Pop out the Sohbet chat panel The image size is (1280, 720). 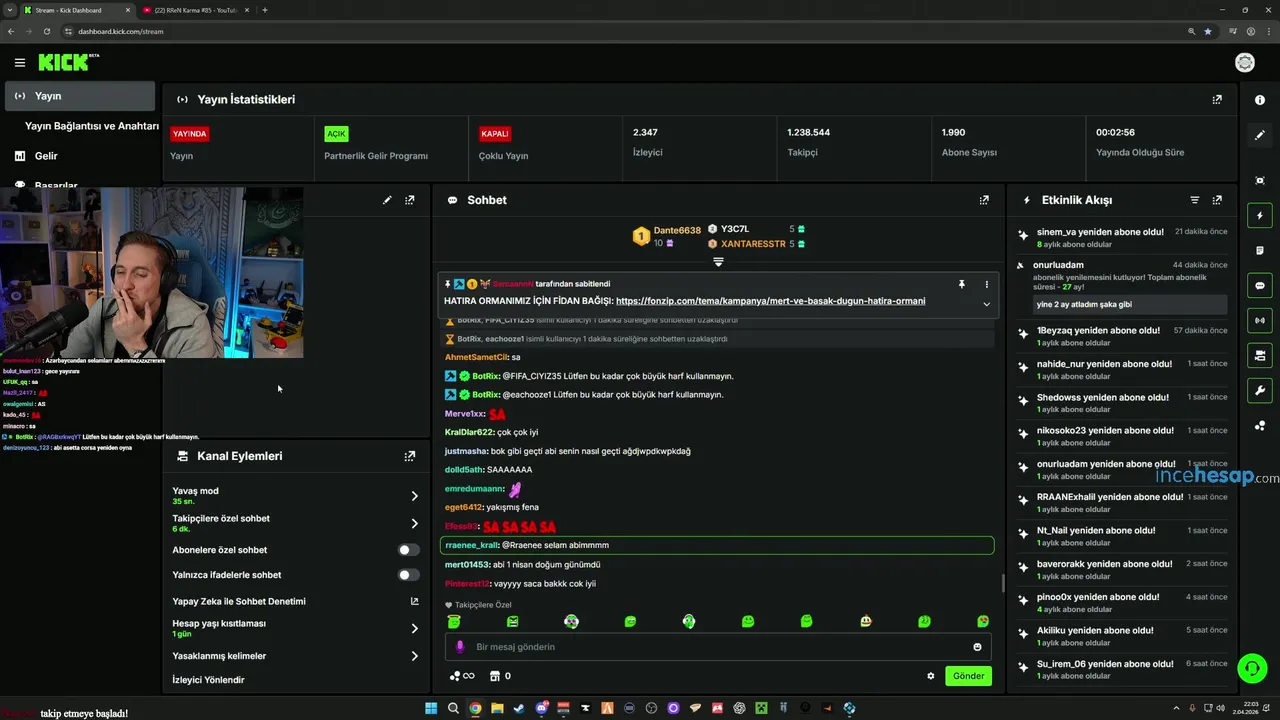point(984,200)
